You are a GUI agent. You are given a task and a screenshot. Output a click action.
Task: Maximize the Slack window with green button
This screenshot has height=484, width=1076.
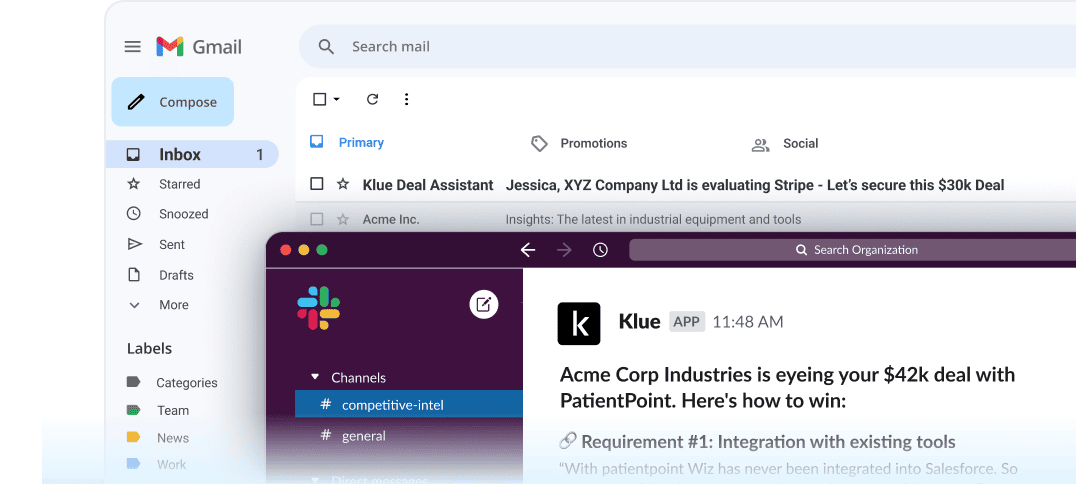click(322, 250)
